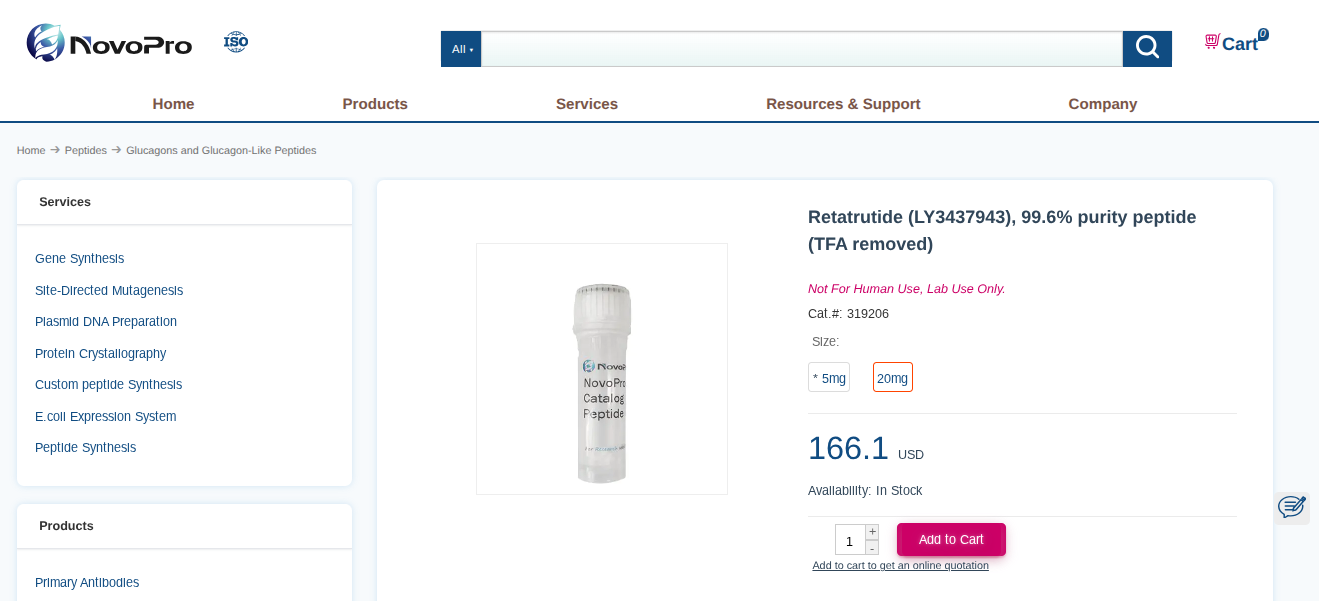Select the 5mg size option
The width and height of the screenshot is (1319, 601).
coord(829,378)
